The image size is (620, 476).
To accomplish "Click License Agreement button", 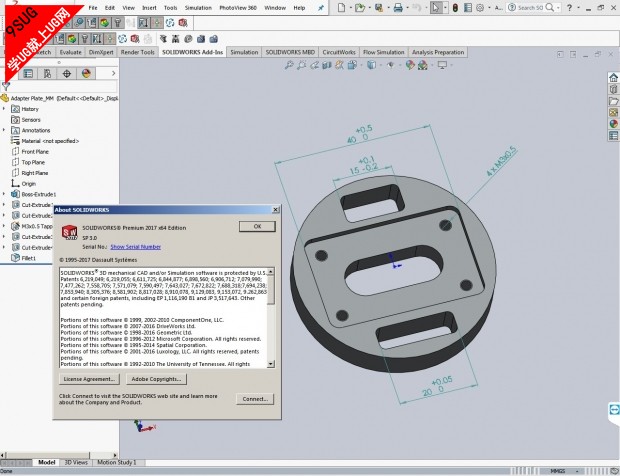I will click(89, 379).
